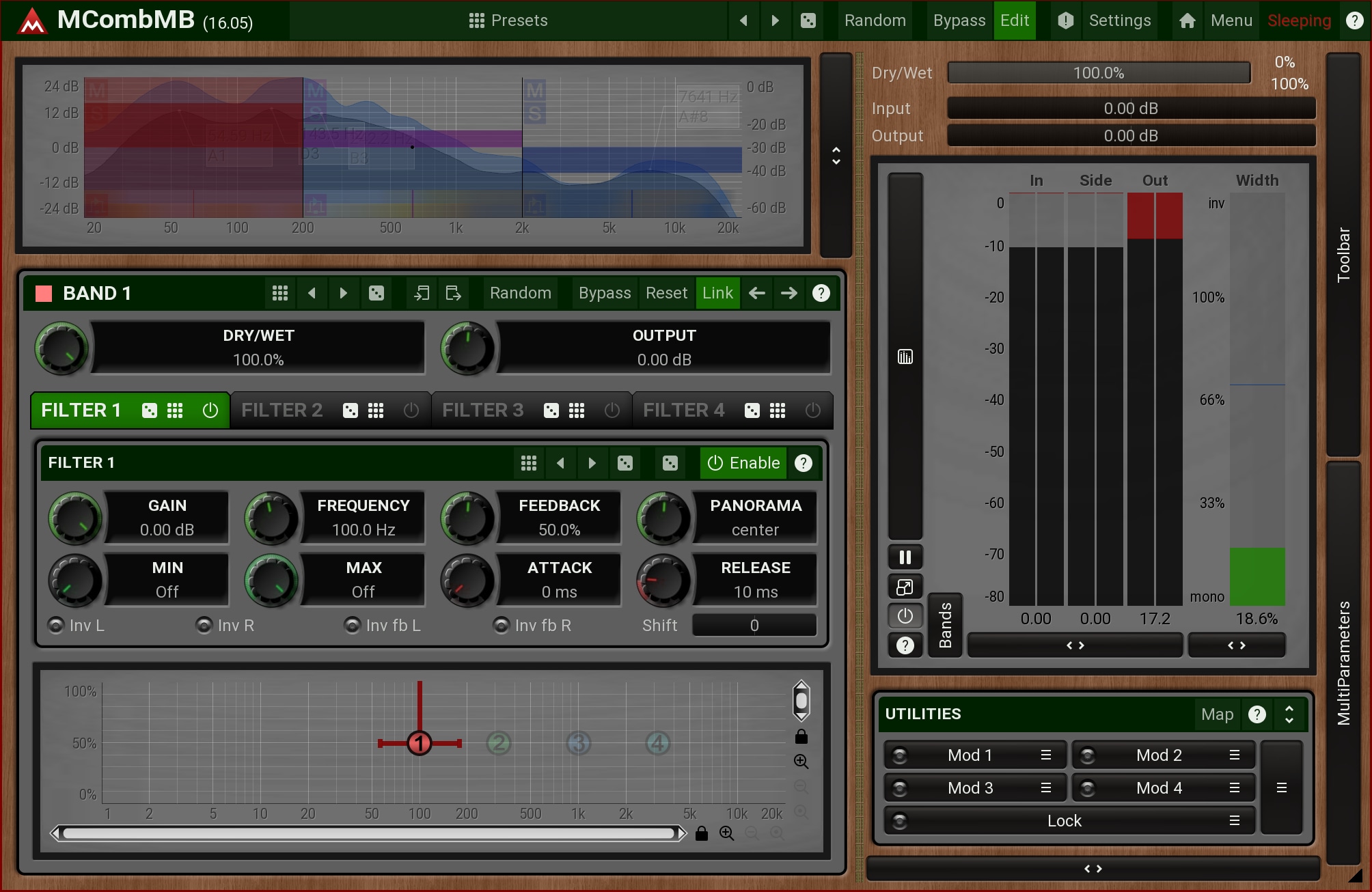Image resolution: width=1372 pixels, height=892 pixels.
Task: Go to next band with right arrow
Action: pos(789,293)
